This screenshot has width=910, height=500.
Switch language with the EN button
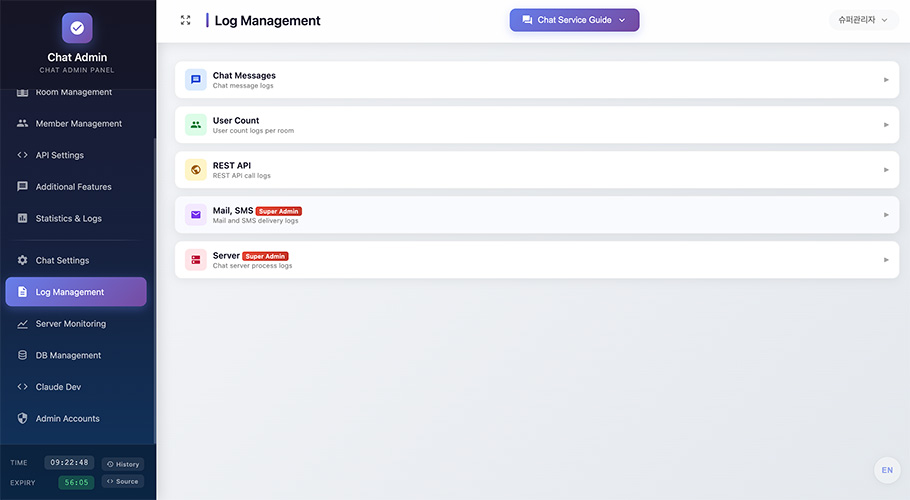coord(887,470)
